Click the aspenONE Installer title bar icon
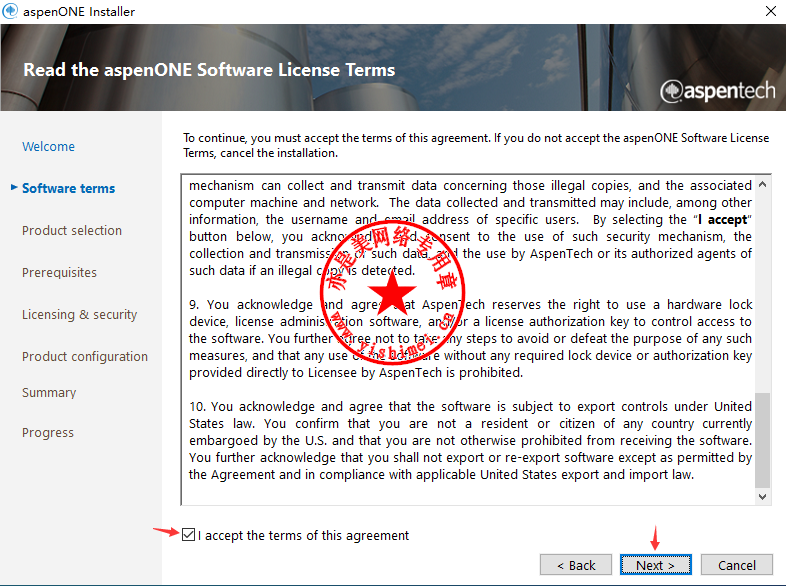This screenshot has height=586, width=786. (10, 11)
